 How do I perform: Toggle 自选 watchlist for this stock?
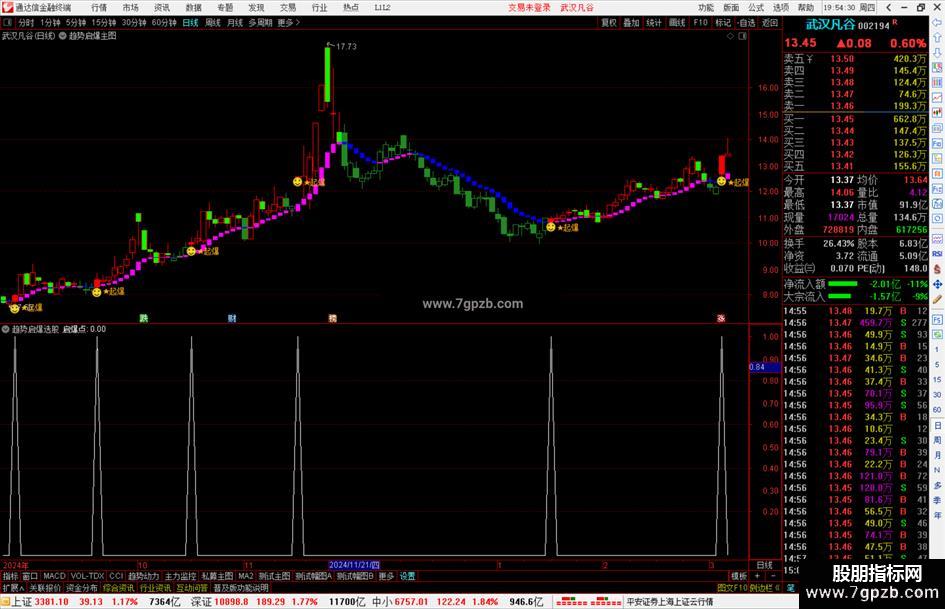746,22
